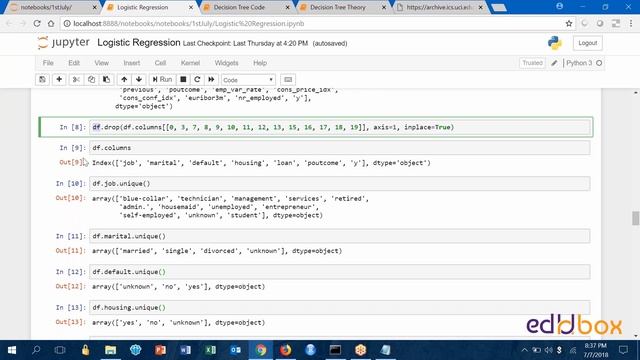Go to browser home page icon

click(51, 24)
